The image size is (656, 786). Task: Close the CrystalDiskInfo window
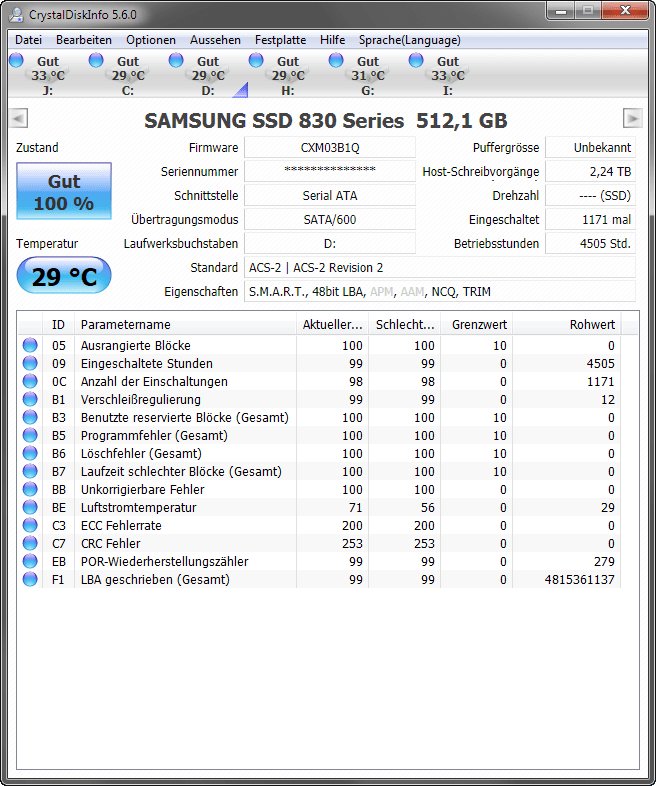(x=625, y=11)
